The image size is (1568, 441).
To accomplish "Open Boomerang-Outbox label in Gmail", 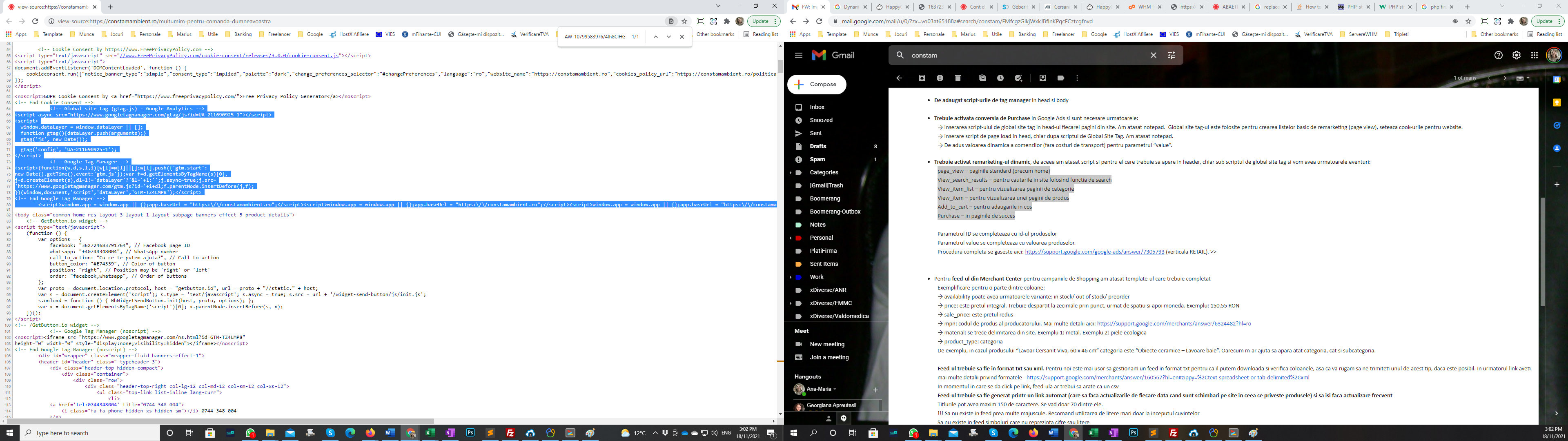I will pos(835,212).
